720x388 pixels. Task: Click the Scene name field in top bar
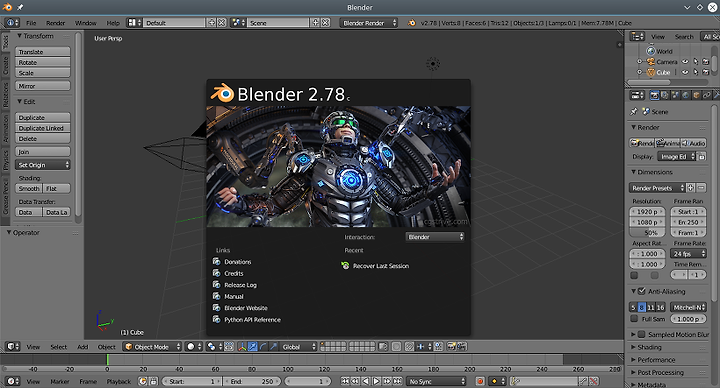pyautogui.click(x=278, y=22)
